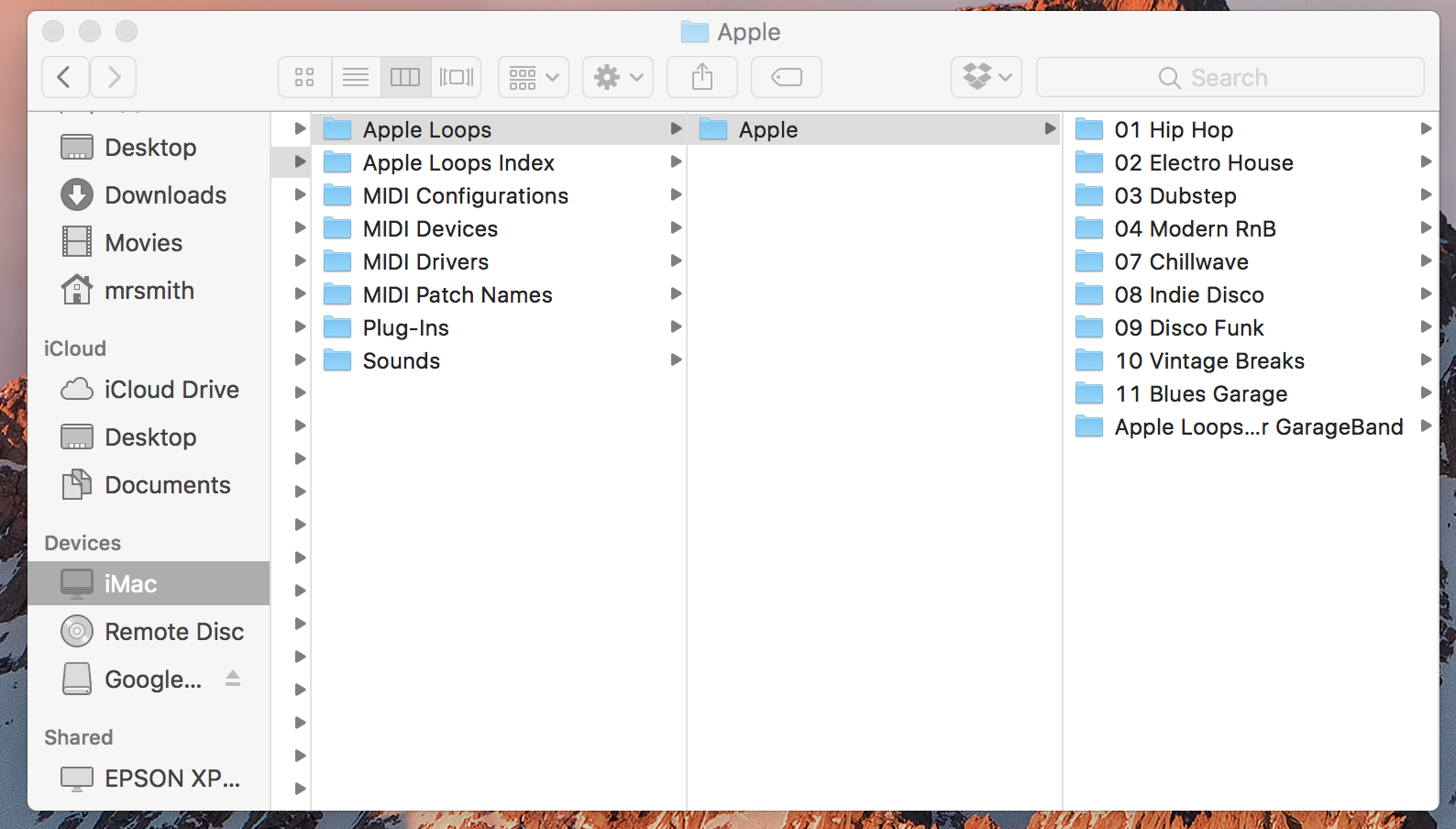Click the Search field
The image size is (1456, 829).
[1230, 77]
